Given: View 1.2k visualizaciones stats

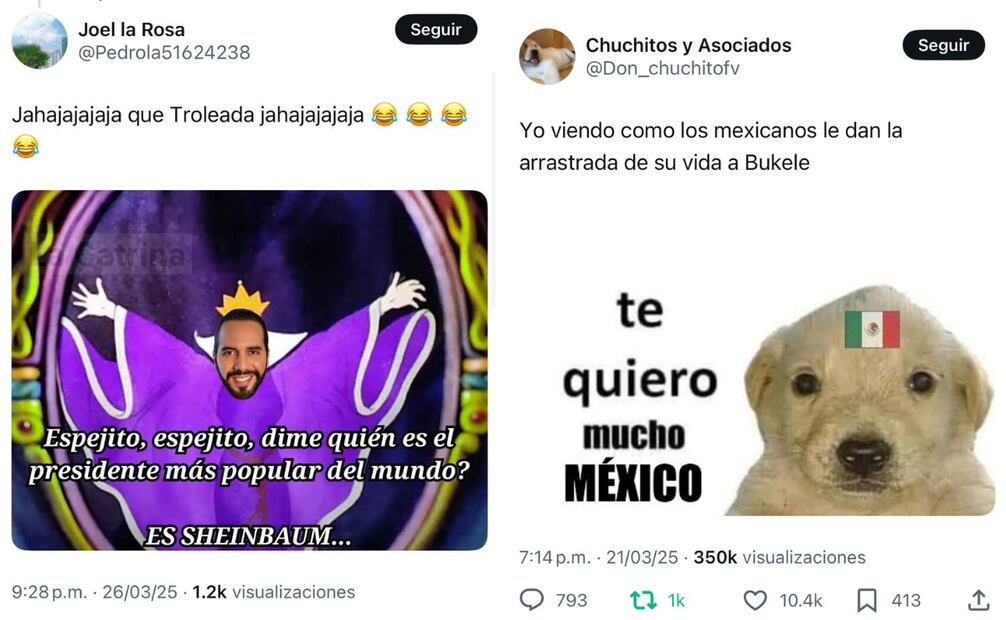Looking at the screenshot, I should tap(273, 592).
